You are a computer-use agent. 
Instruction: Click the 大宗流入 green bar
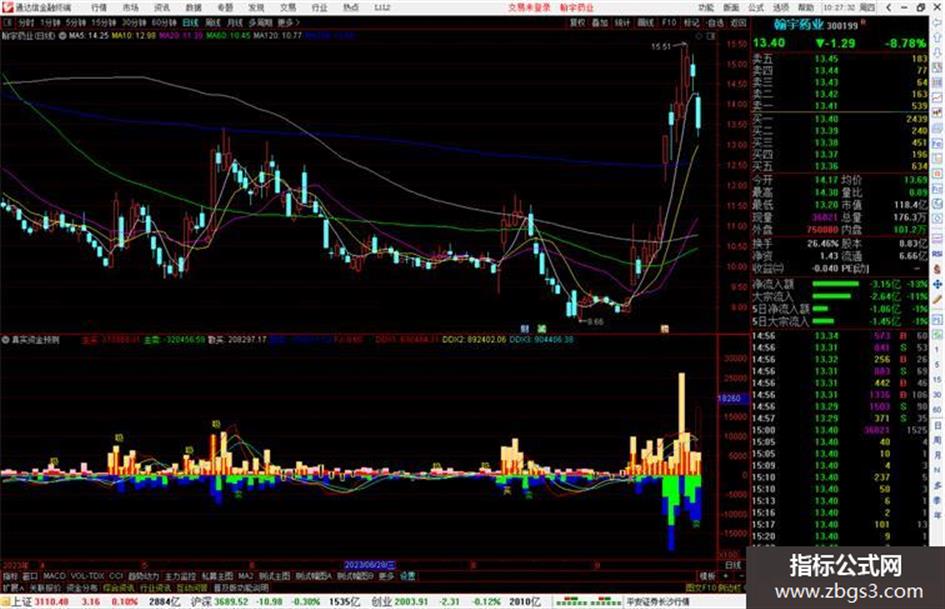pos(832,296)
